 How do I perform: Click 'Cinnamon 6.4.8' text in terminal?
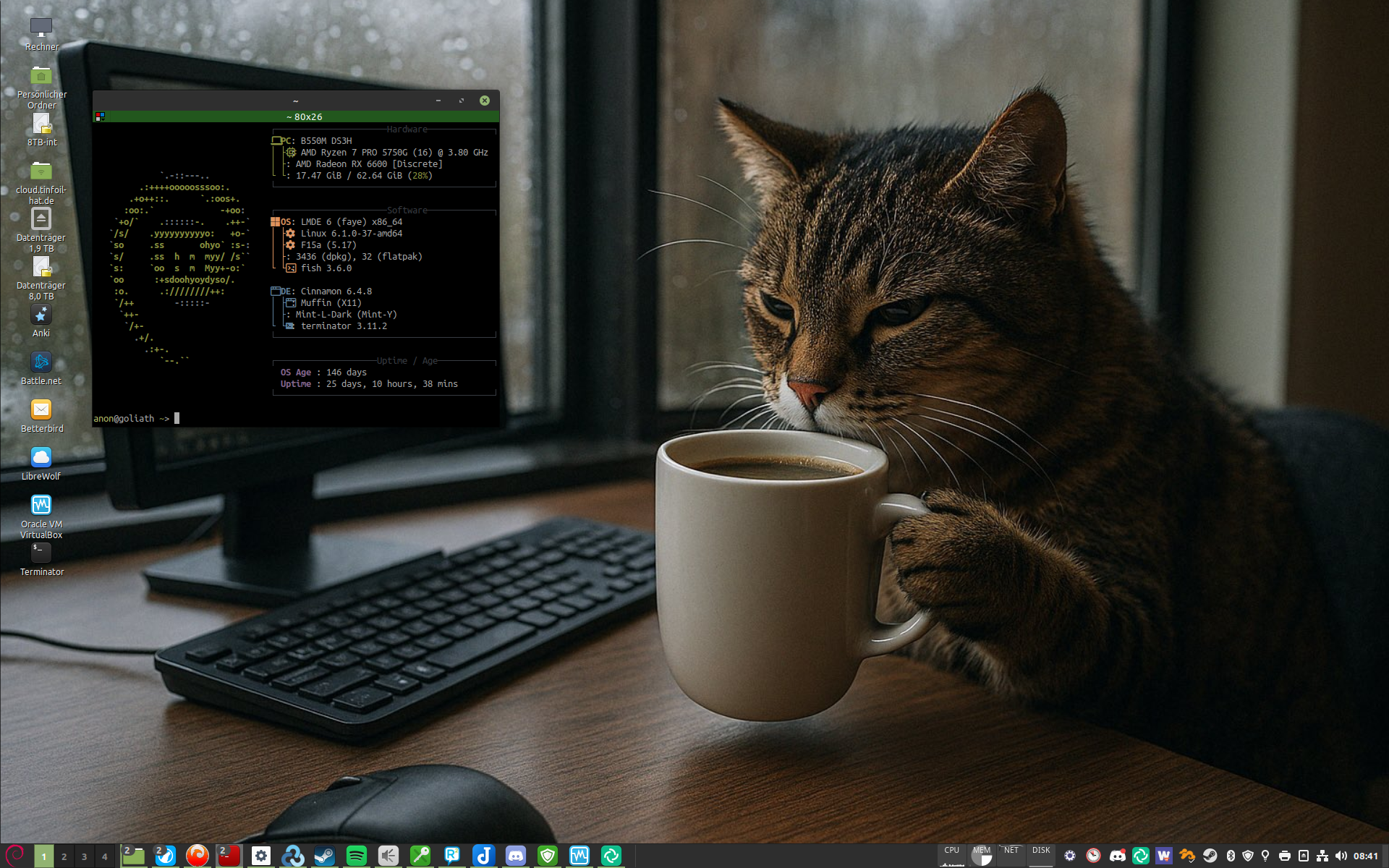tap(336, 292)
